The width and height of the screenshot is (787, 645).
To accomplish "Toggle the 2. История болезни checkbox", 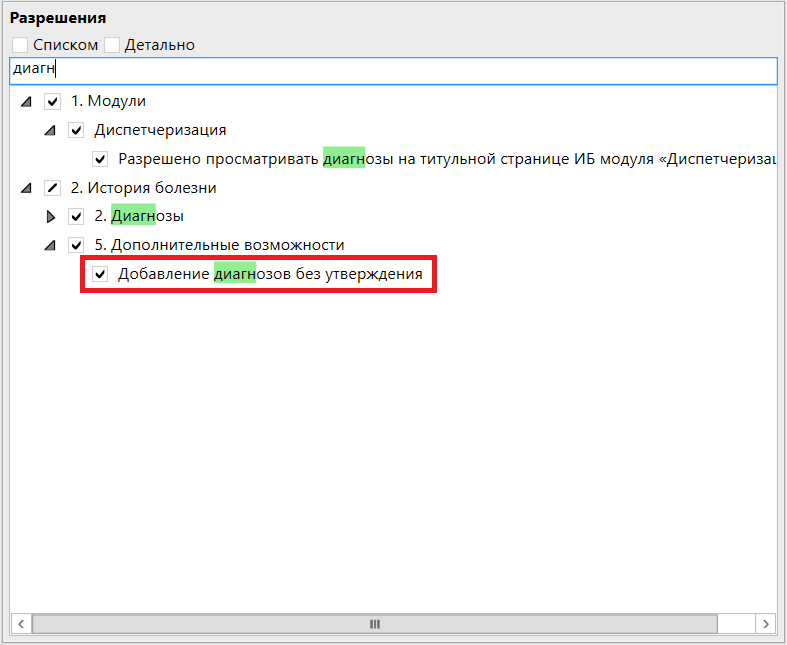I will pyautogui.click(x=53, y=188).
